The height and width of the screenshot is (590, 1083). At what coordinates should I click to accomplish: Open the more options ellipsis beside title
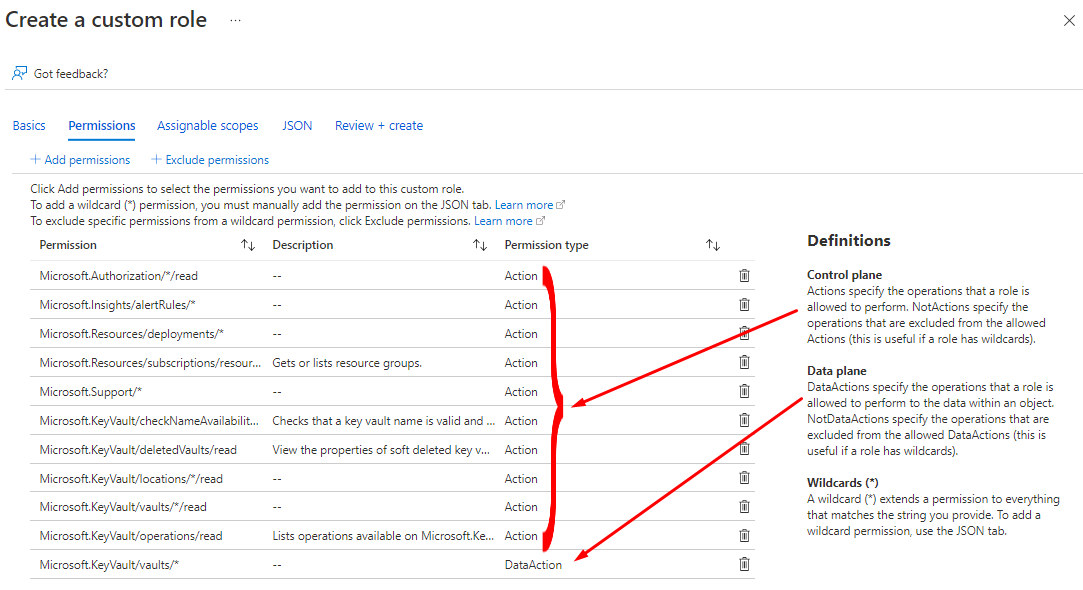coord(235,21)
